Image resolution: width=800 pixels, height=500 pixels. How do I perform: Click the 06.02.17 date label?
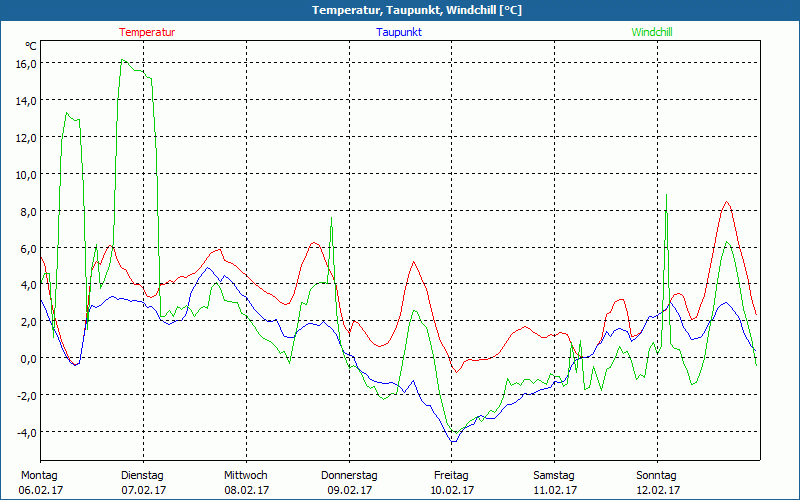click(x=39, y=490)
